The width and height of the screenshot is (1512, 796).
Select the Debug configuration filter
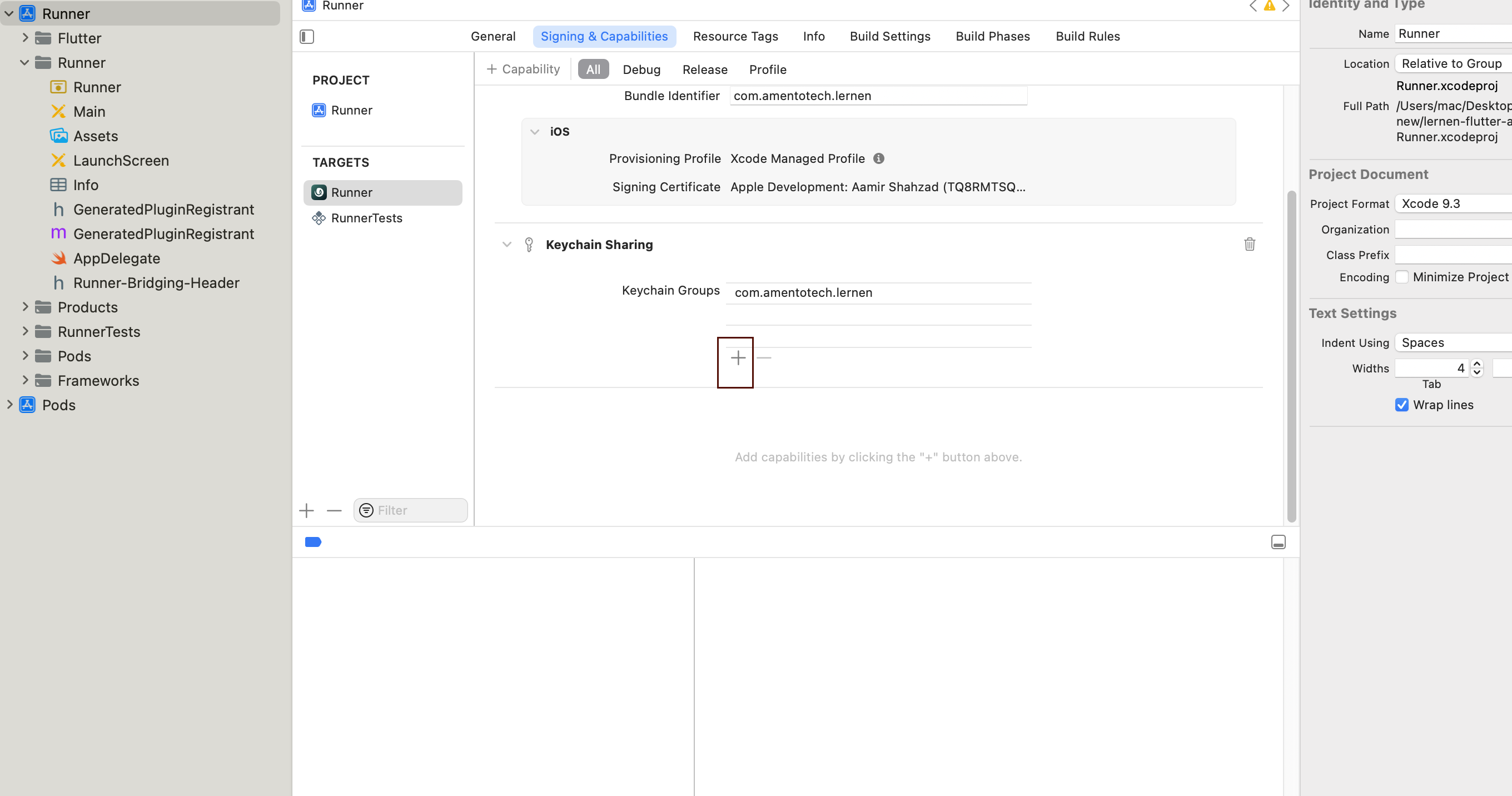click(x=641, y=69)
